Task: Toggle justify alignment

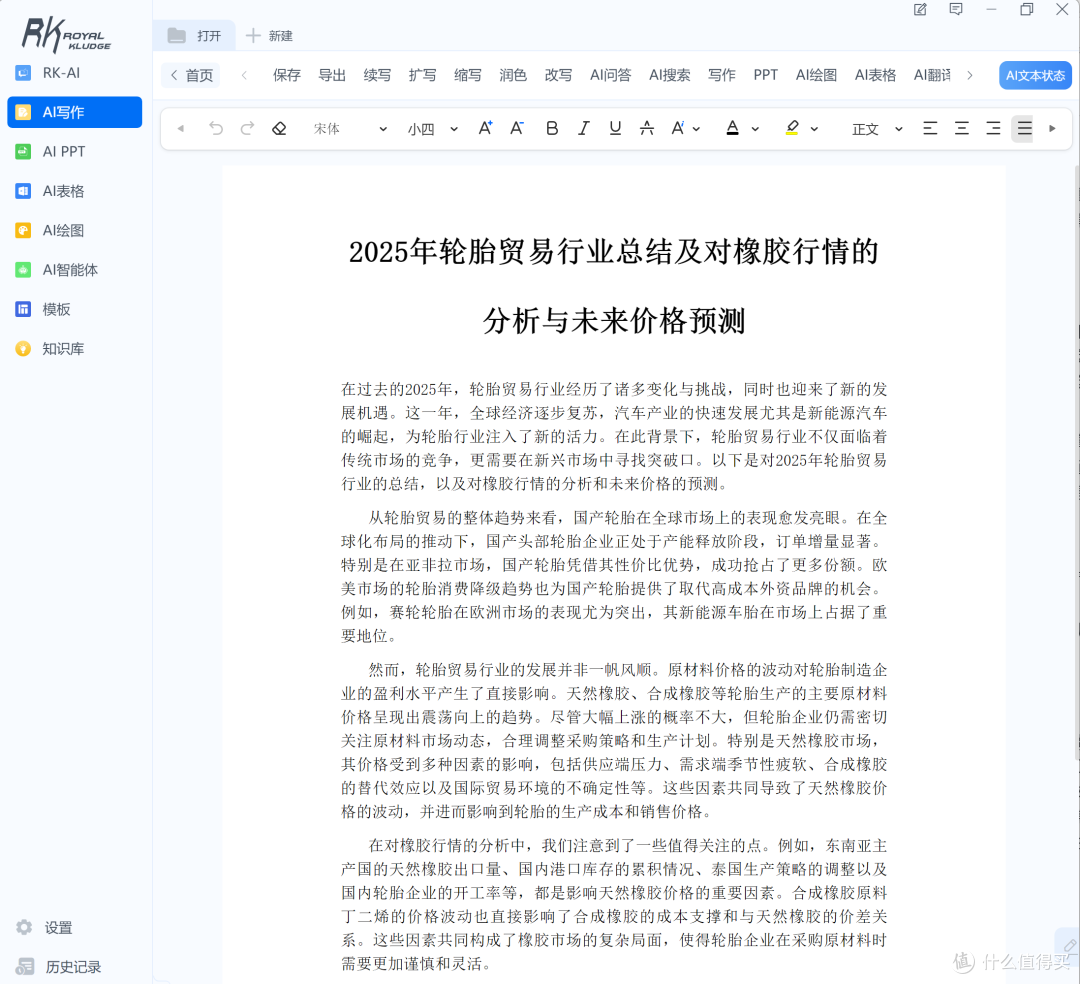Action: coord(1024,129)
